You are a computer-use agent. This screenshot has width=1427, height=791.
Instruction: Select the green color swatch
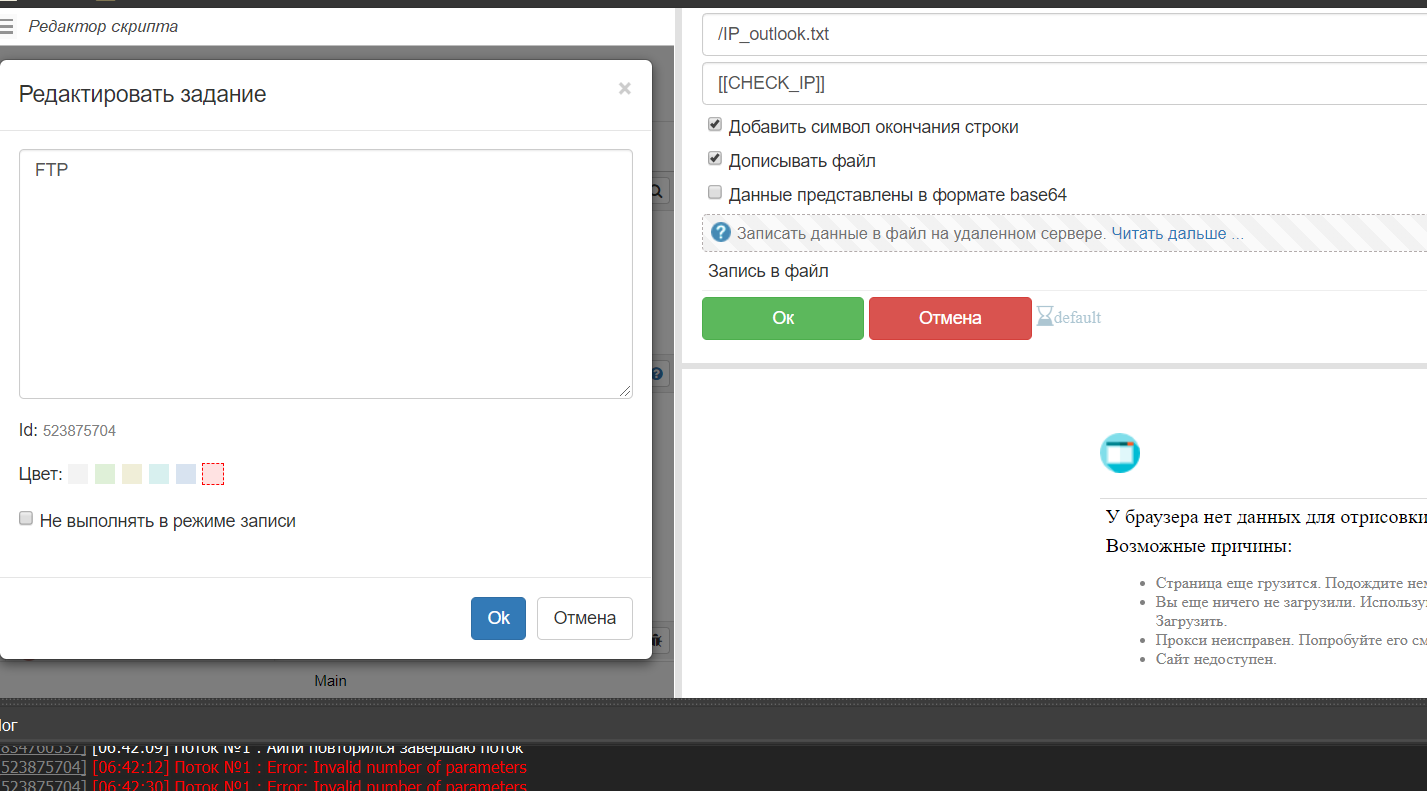(104, 473)
